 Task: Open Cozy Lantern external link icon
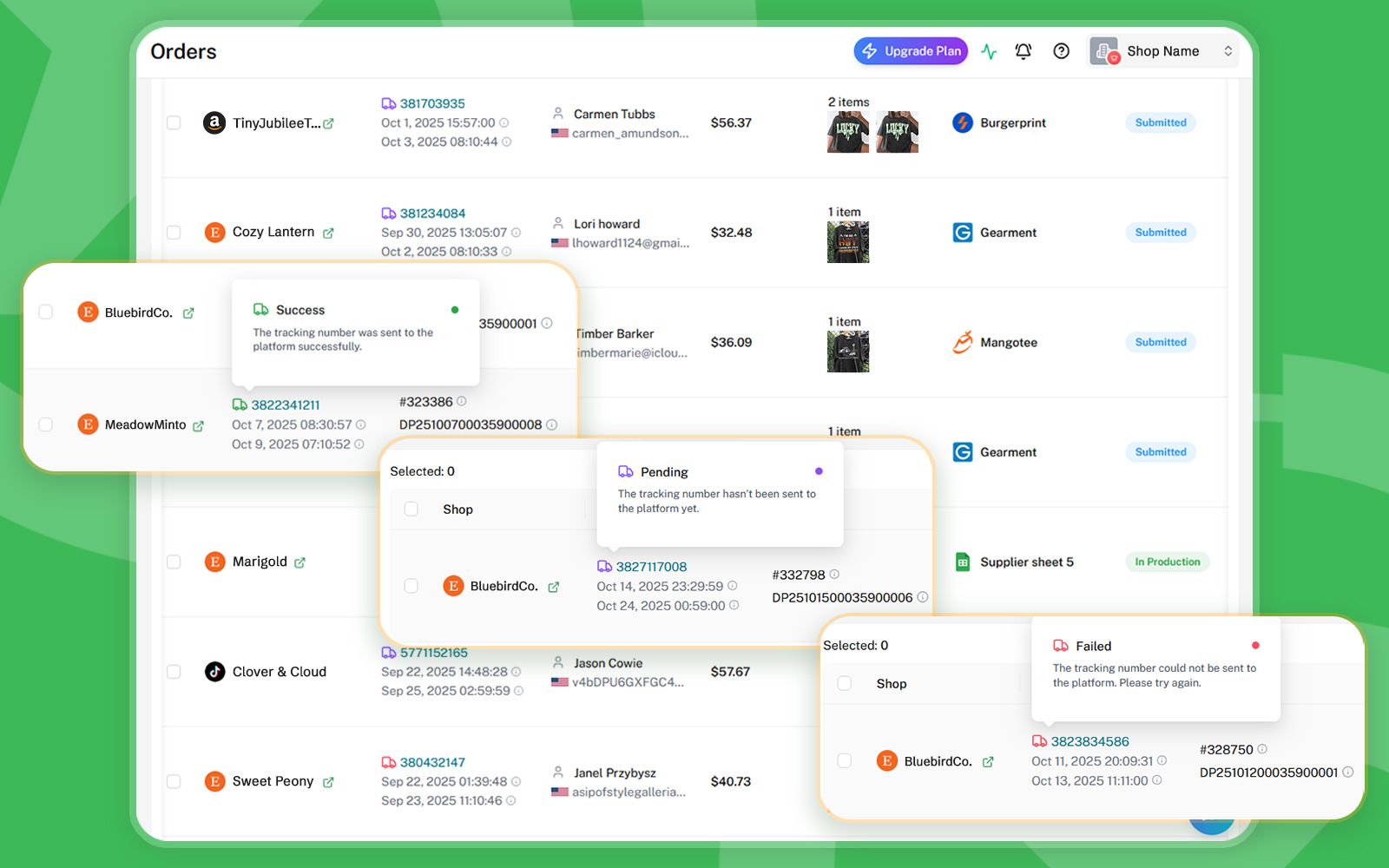tap(329, 233)
